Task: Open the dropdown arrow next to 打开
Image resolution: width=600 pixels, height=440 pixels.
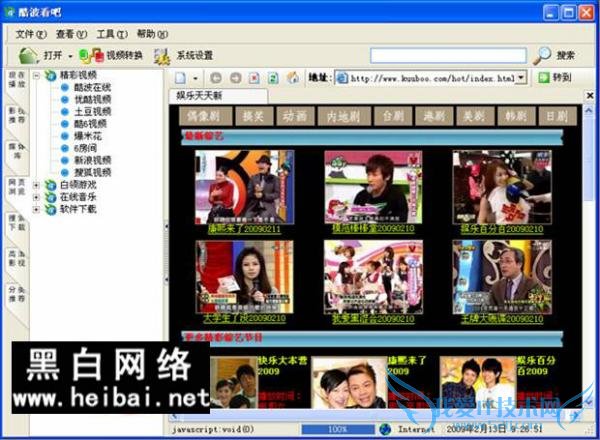Action: click(70, 56)
